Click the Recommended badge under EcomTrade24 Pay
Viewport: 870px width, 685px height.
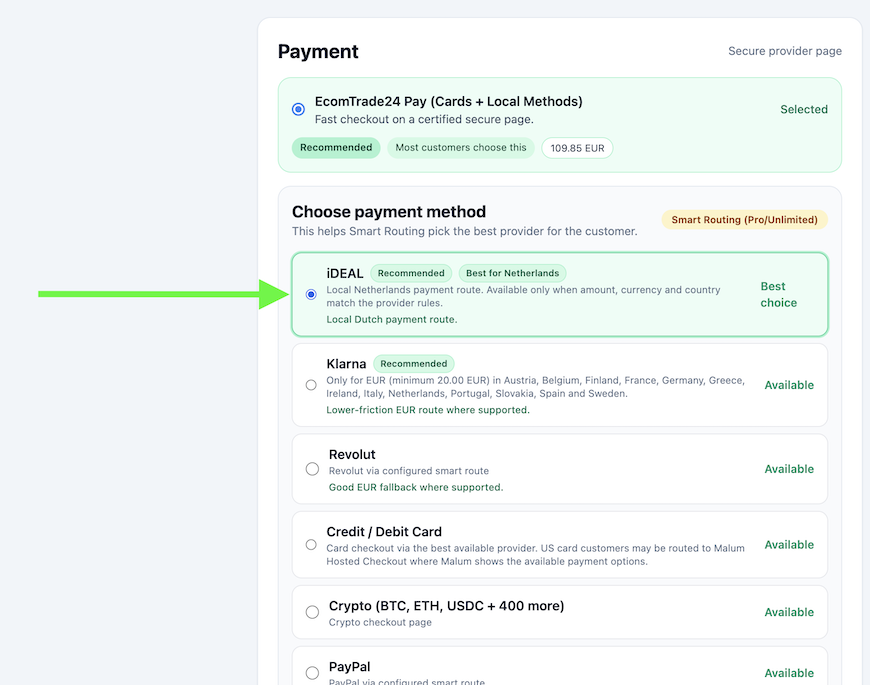point(336,148)
